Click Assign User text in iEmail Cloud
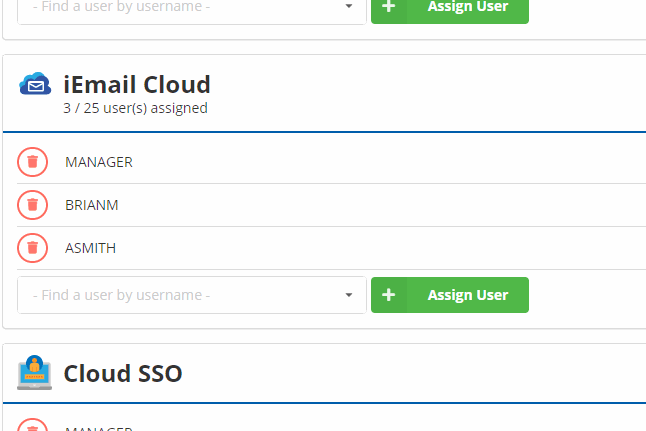The height and width of the screenshot is (431, 646). pyautogui.click(x=467, y=295)
